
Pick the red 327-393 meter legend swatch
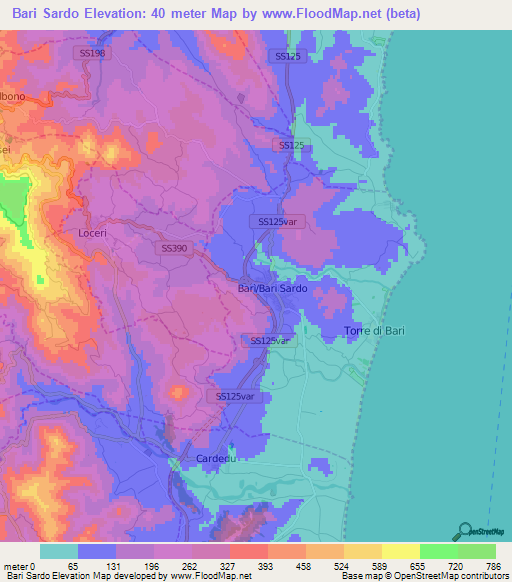pos(249,552)
